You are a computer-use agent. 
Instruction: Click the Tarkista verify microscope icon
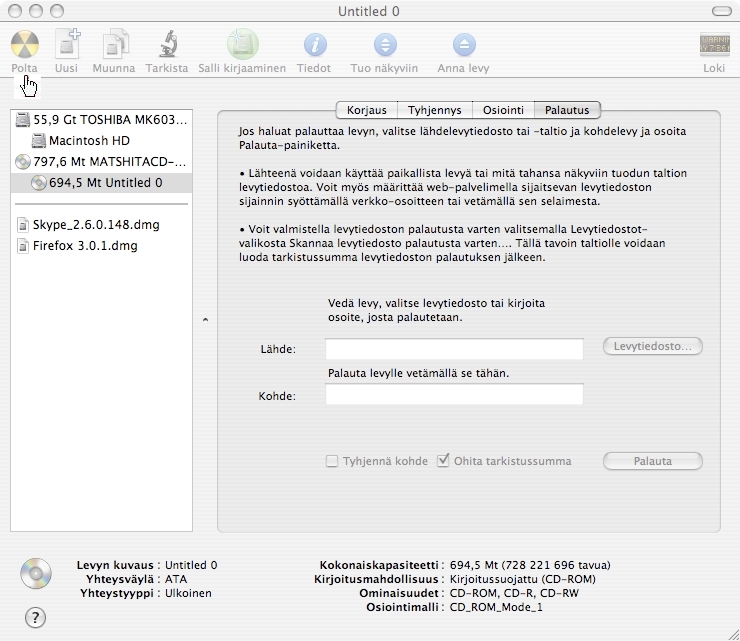tap(166, 45)
